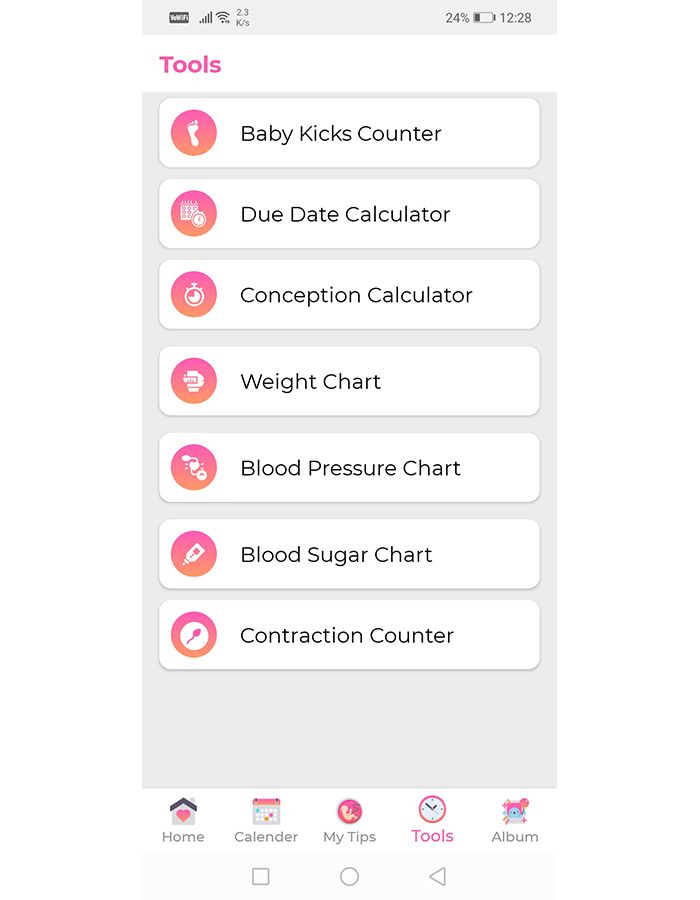Open the Weight Chart label
The width and height of the screenshot is (700, 900).
click(x=310, y=382)
